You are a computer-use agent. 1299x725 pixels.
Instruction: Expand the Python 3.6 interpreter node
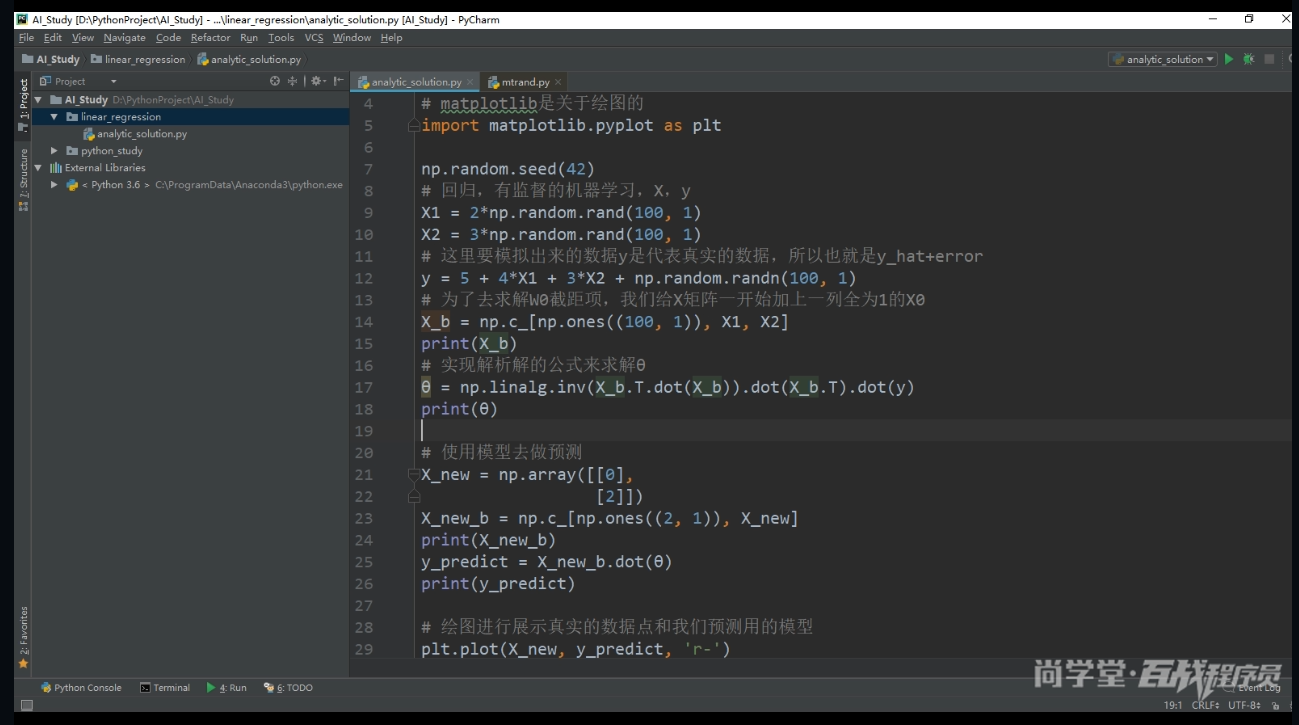54,185
